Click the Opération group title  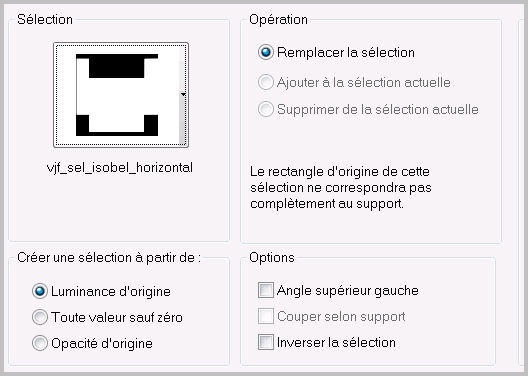278,19
